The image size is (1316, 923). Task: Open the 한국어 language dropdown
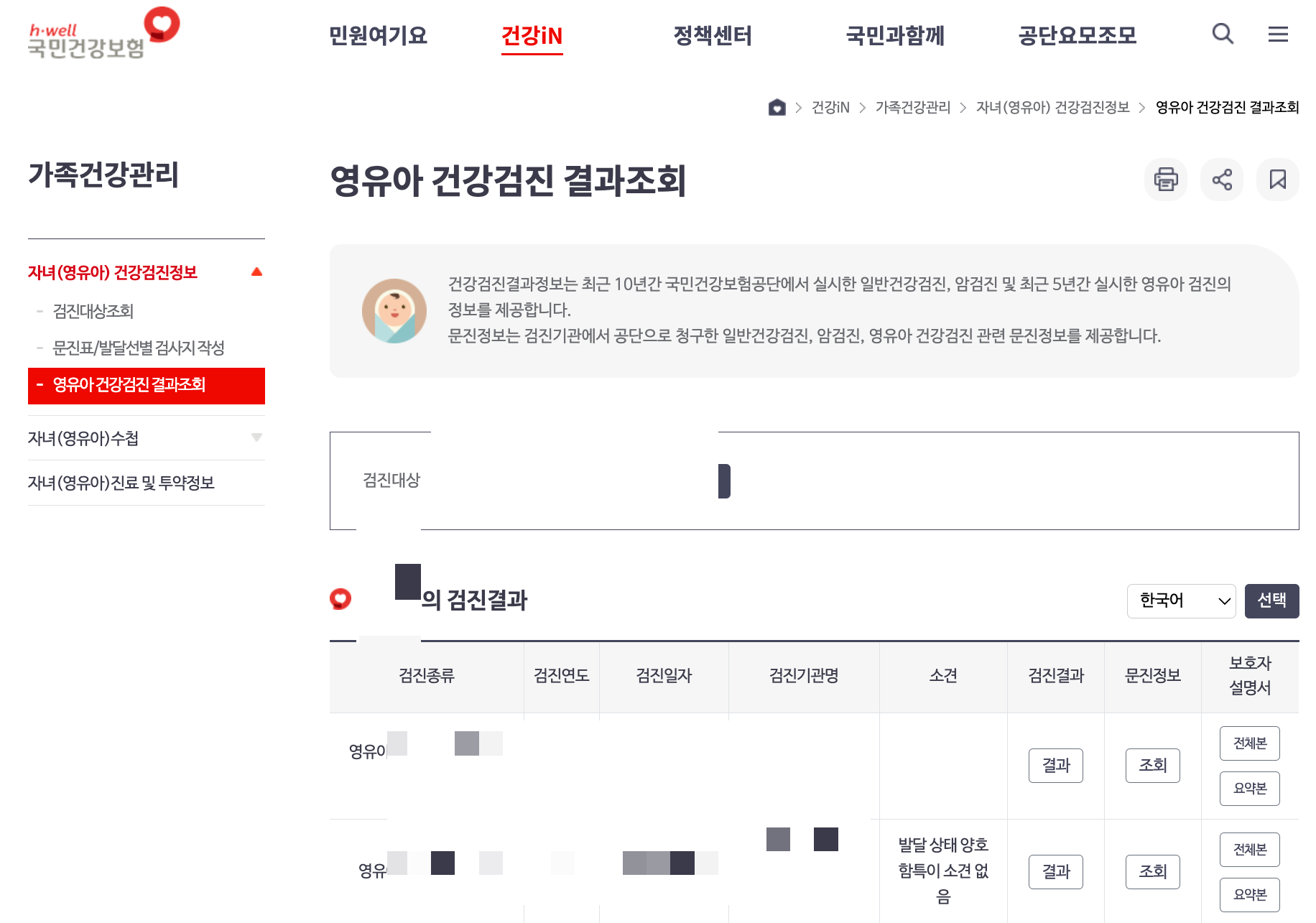(x=1180, y=601)
